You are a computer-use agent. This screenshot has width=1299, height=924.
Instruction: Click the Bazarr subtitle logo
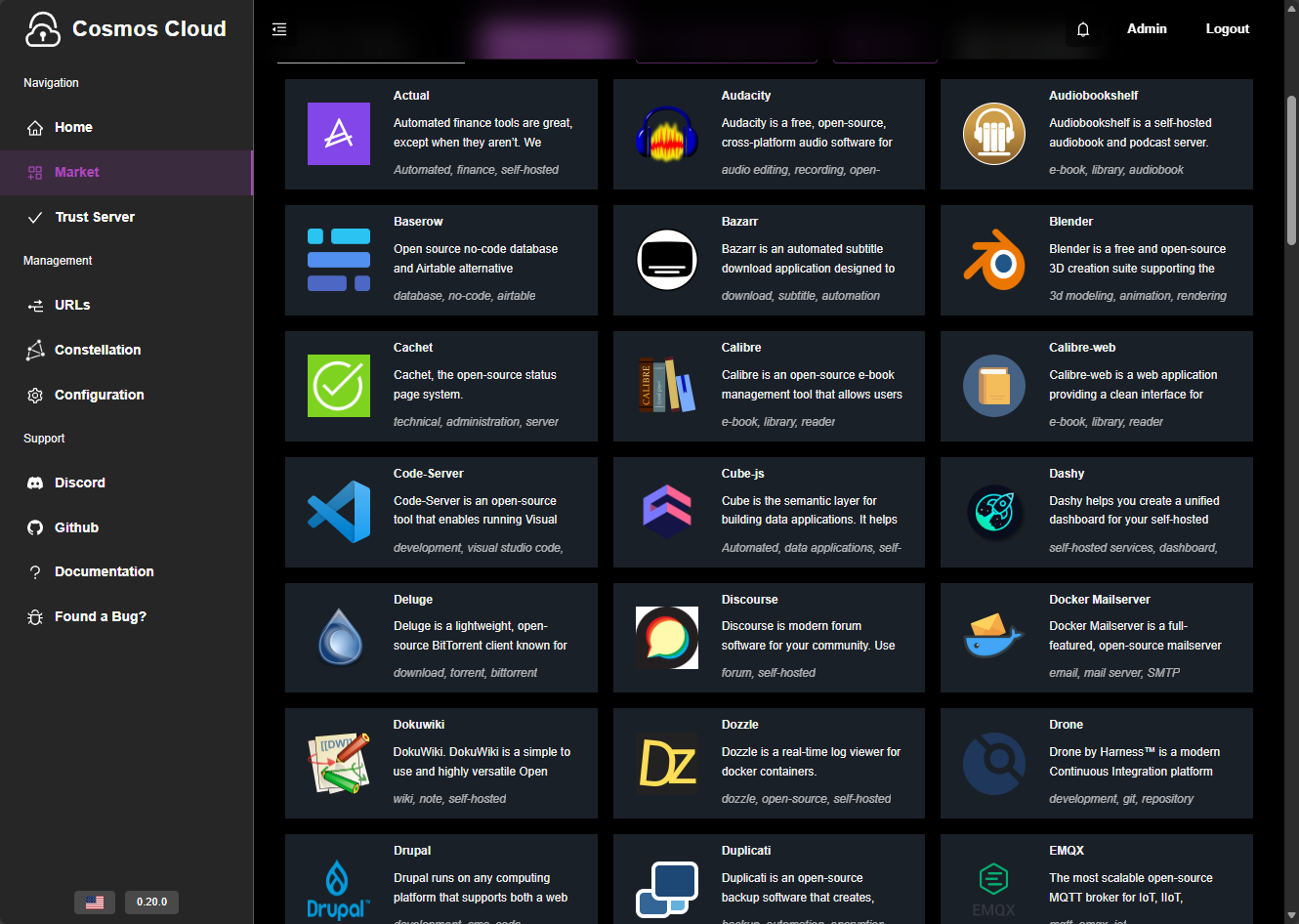[667, 260]
